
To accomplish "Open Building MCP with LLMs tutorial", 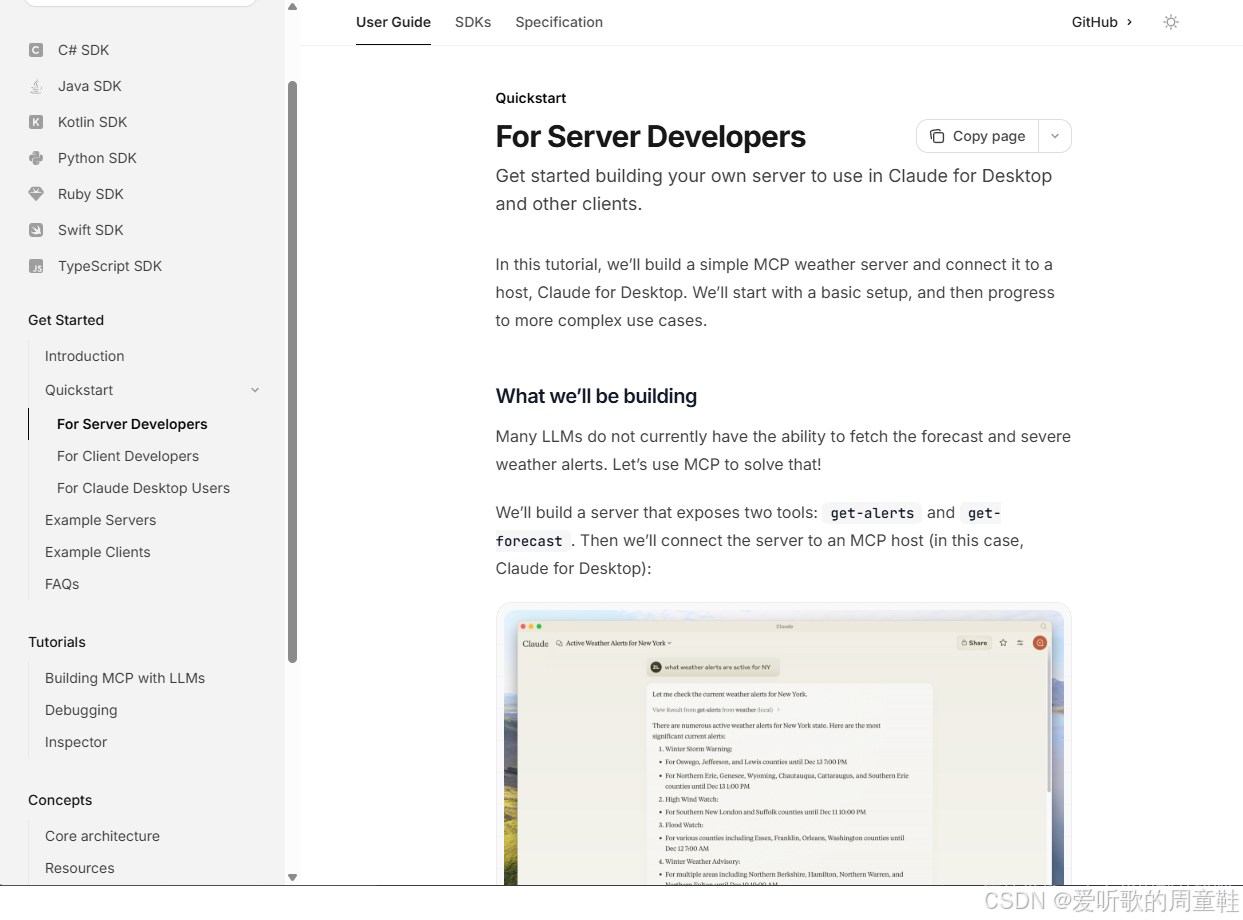I will pyautogui.click(x=125, y=678).
